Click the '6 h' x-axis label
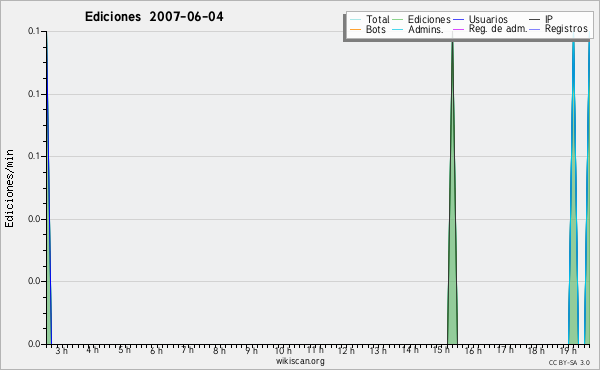 156,350
